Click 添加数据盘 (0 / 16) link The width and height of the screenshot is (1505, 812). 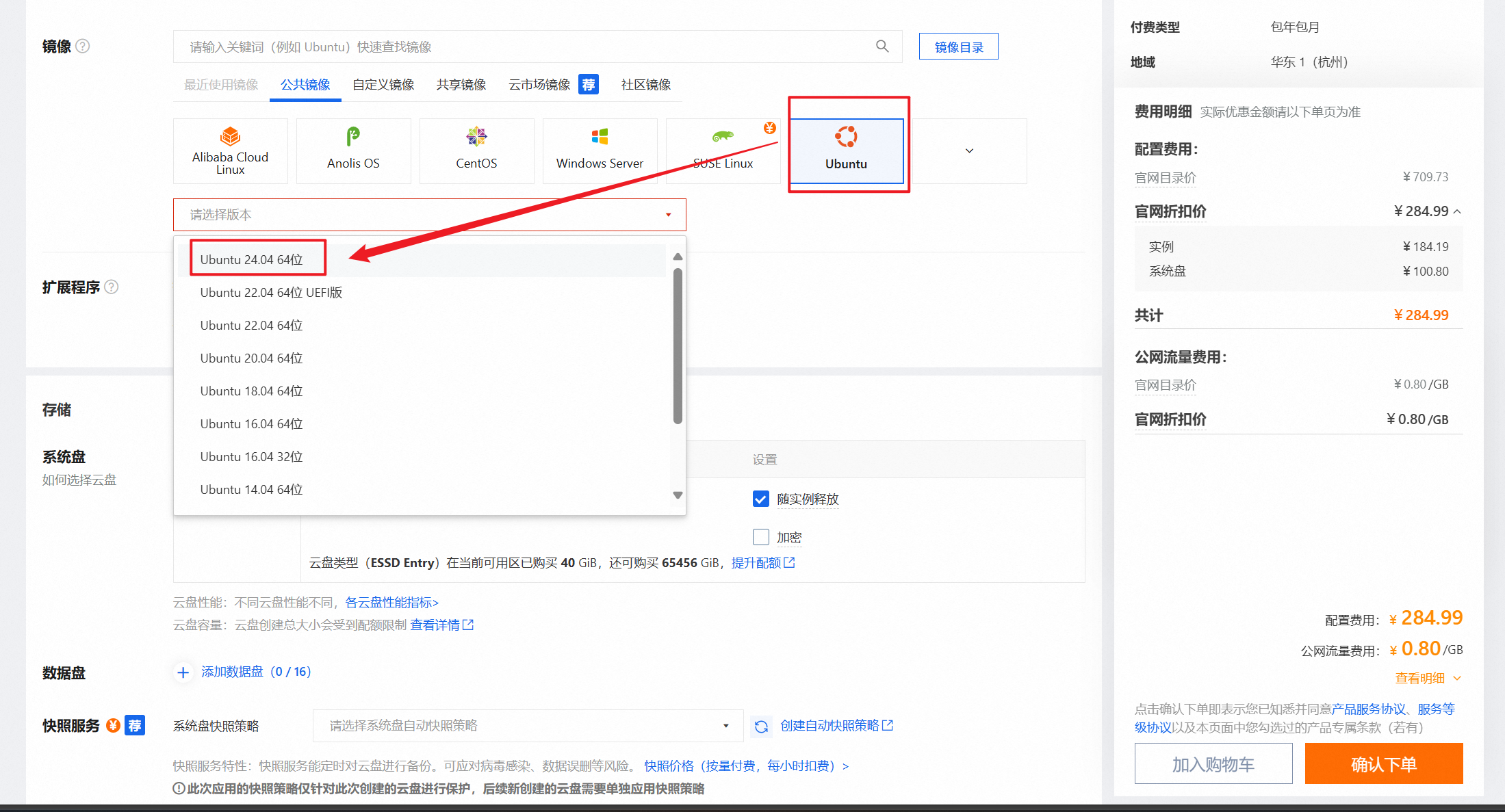[256, 672]
